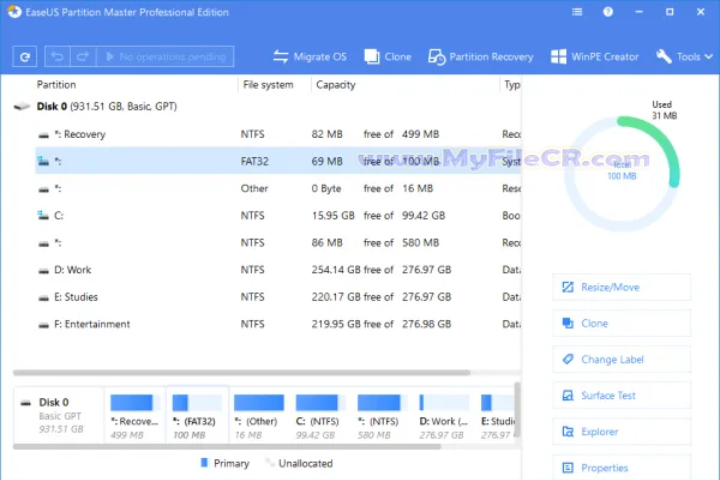Click the C: drive Windows icon in list
The height and width of the screenshot is (480, 720).
(x=43, y=215)
